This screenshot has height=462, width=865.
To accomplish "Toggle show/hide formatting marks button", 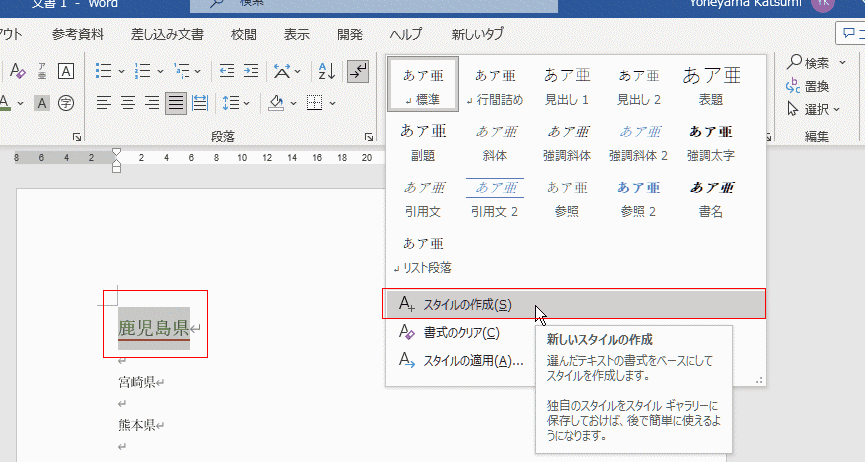I will [x=357, y=71].
